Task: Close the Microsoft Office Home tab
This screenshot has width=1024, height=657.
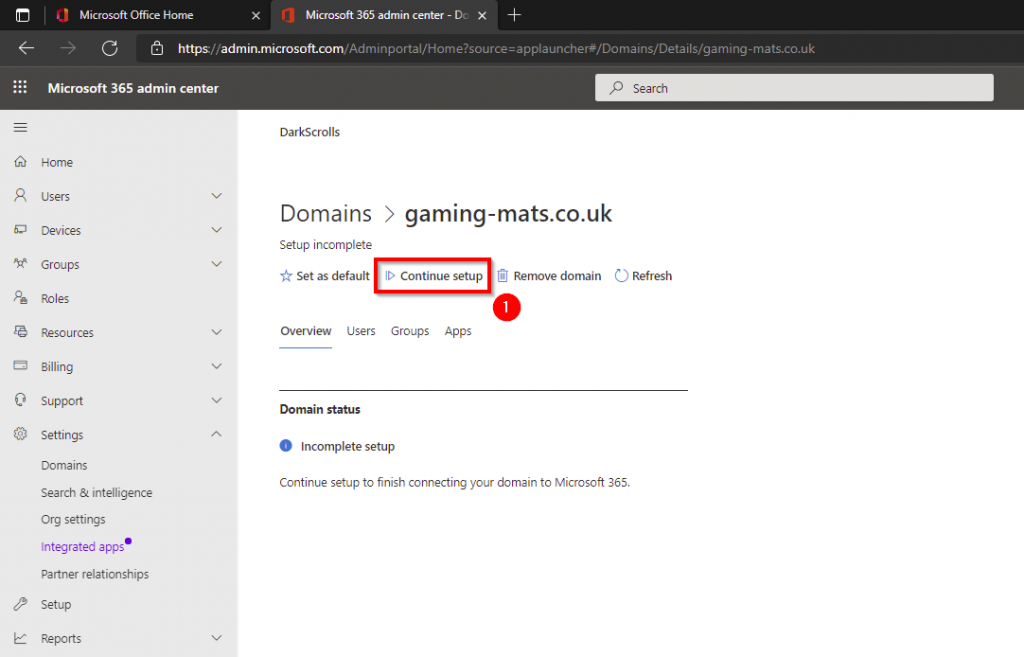Action: click(x=256, y=15)
